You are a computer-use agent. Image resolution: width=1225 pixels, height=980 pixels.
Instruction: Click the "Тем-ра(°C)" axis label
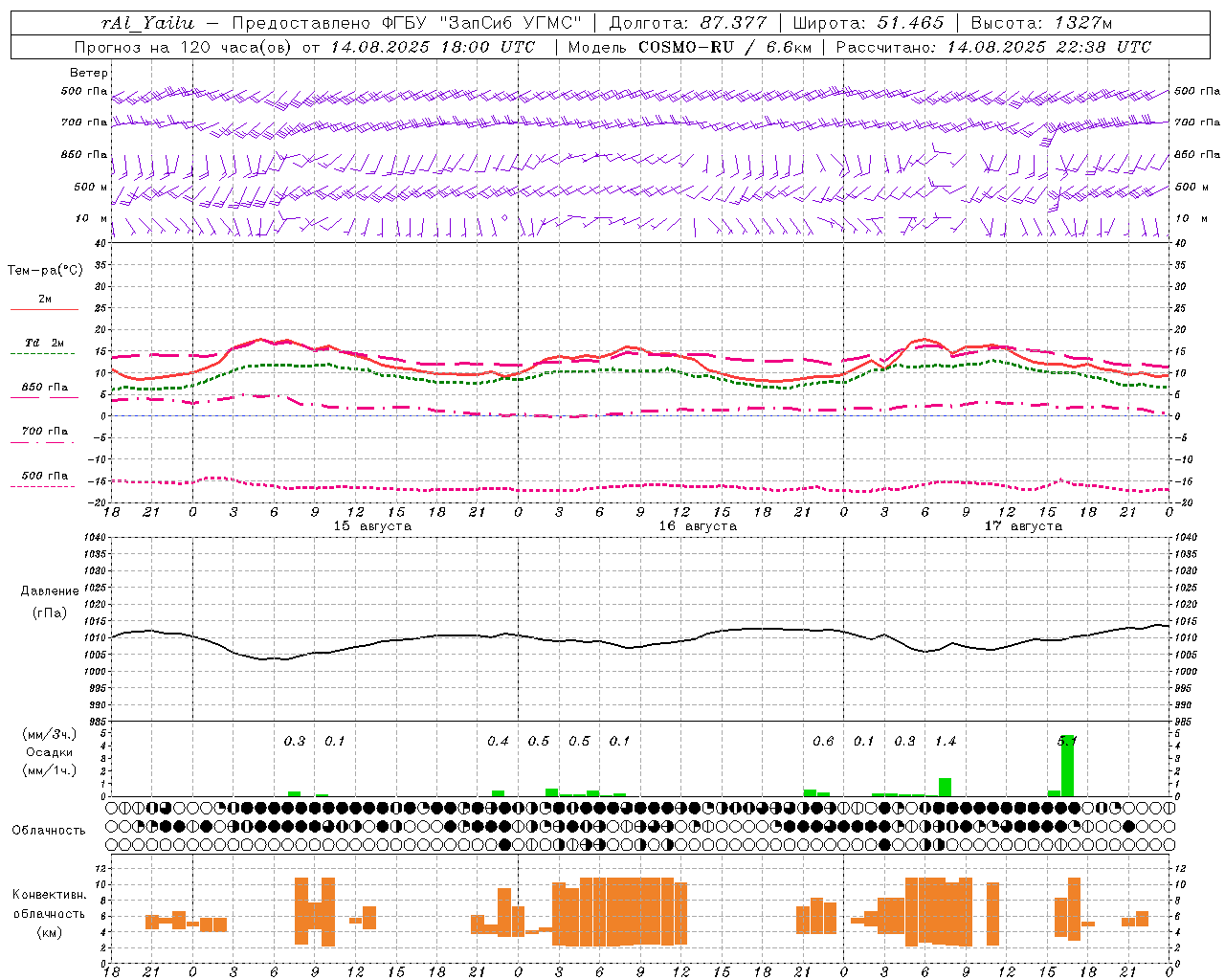(x=46, y=271)
